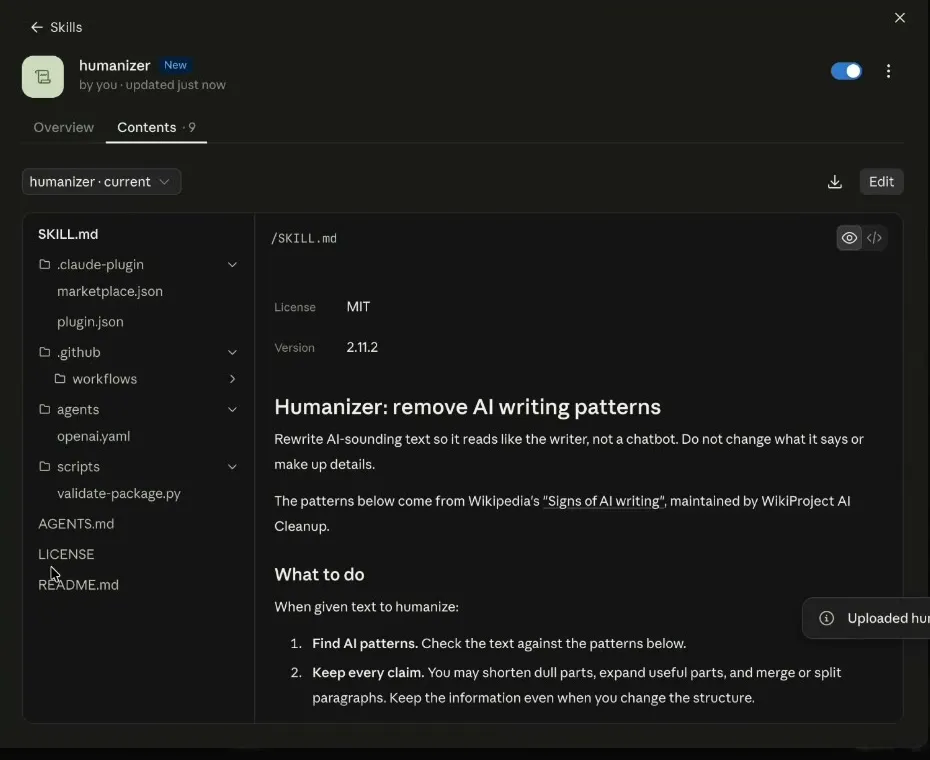Screen dimensions: 930x760
Task: Switch to rendered preview eye view
Action: tap(849, 238)
